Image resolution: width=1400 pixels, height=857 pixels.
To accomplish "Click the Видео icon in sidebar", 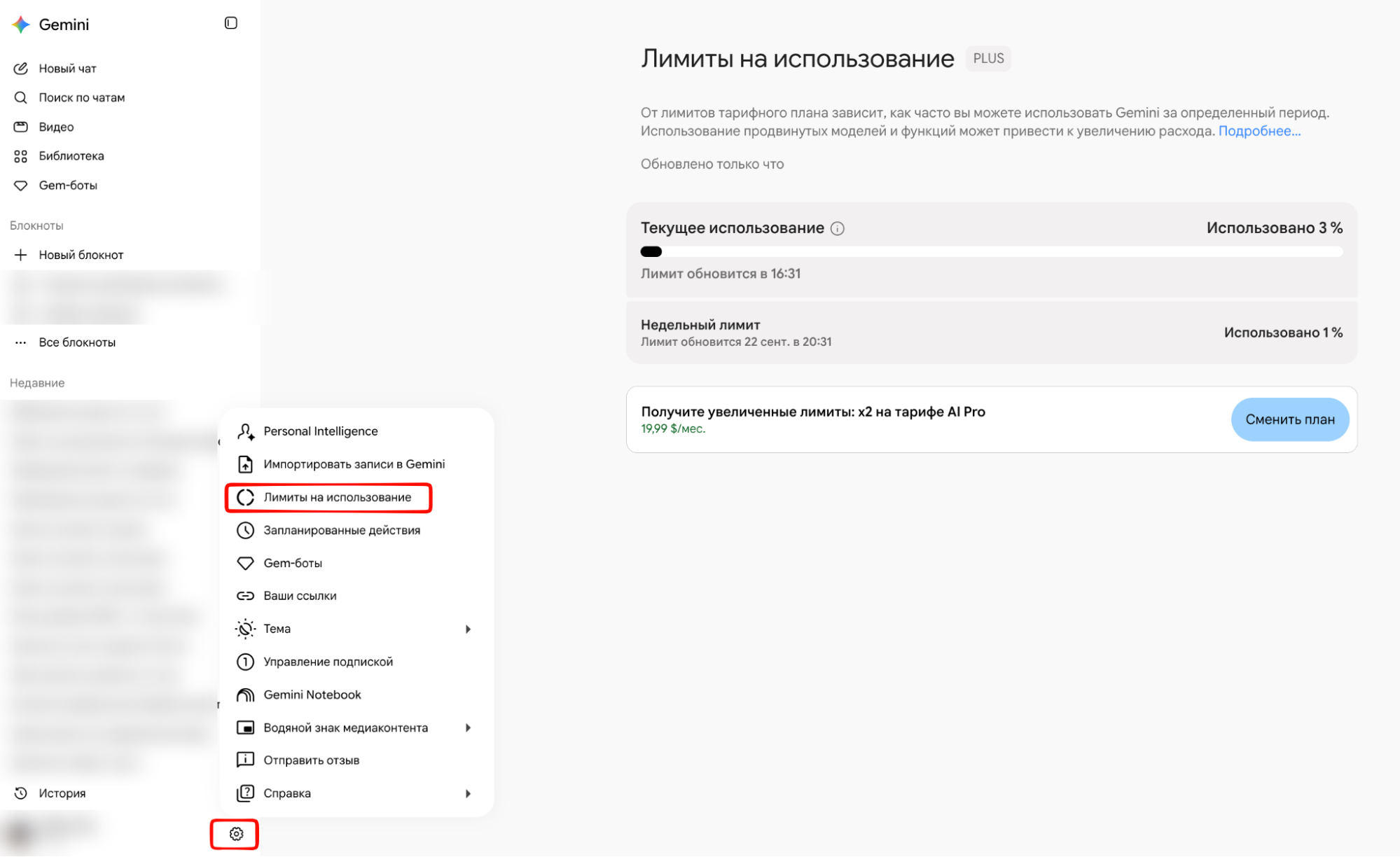I will [21, 127].
